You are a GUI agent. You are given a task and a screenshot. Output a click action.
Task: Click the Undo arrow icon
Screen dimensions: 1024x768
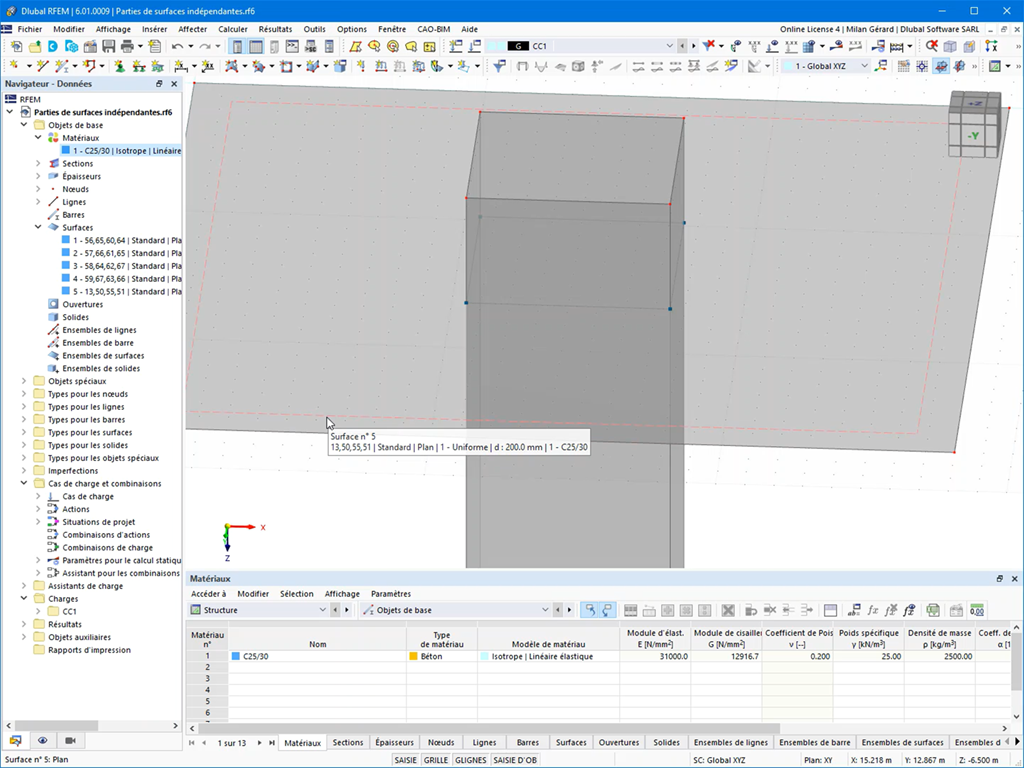pos(177,46)
